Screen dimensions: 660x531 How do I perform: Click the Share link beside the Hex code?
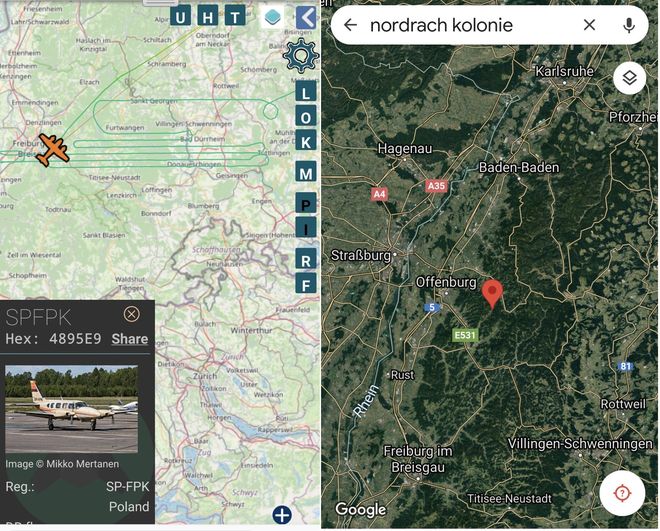click(x=130, y=339)
